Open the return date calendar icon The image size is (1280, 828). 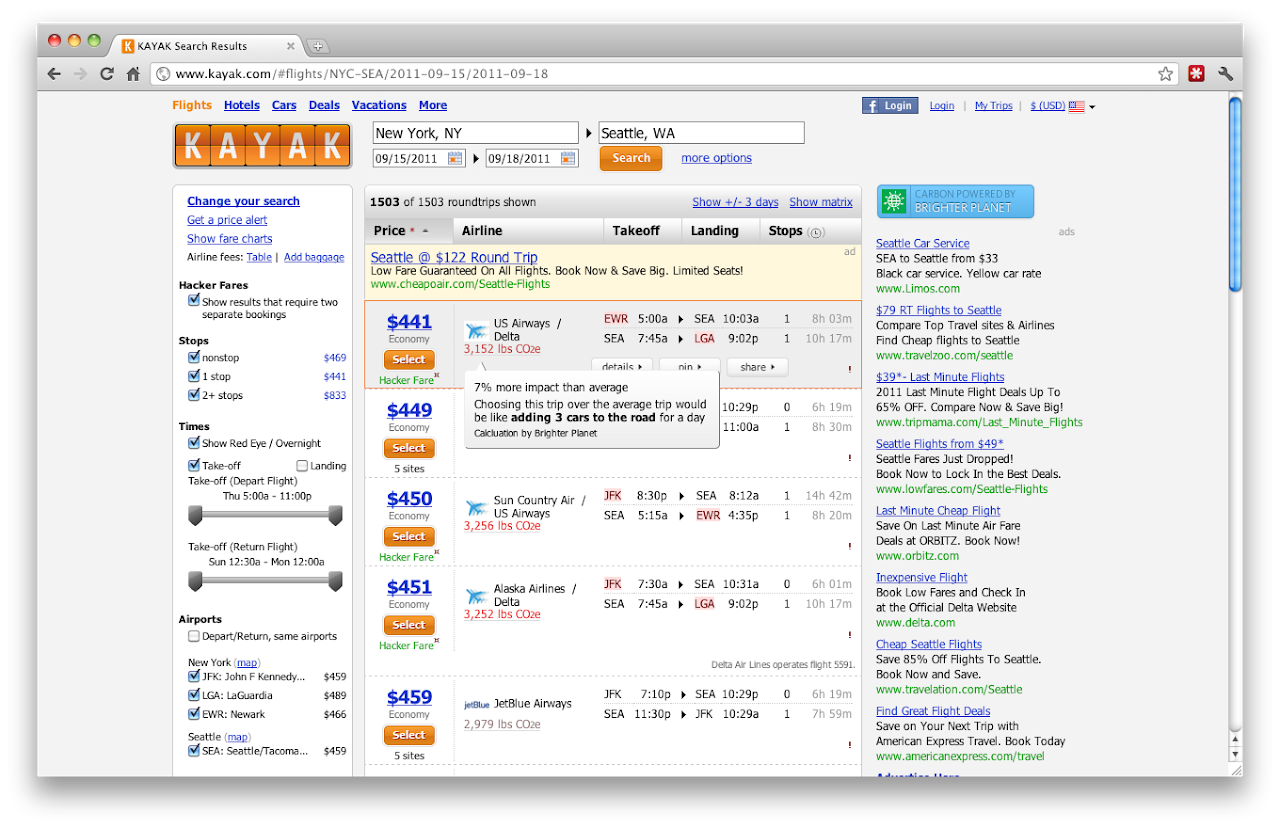[x=568, y=158]
